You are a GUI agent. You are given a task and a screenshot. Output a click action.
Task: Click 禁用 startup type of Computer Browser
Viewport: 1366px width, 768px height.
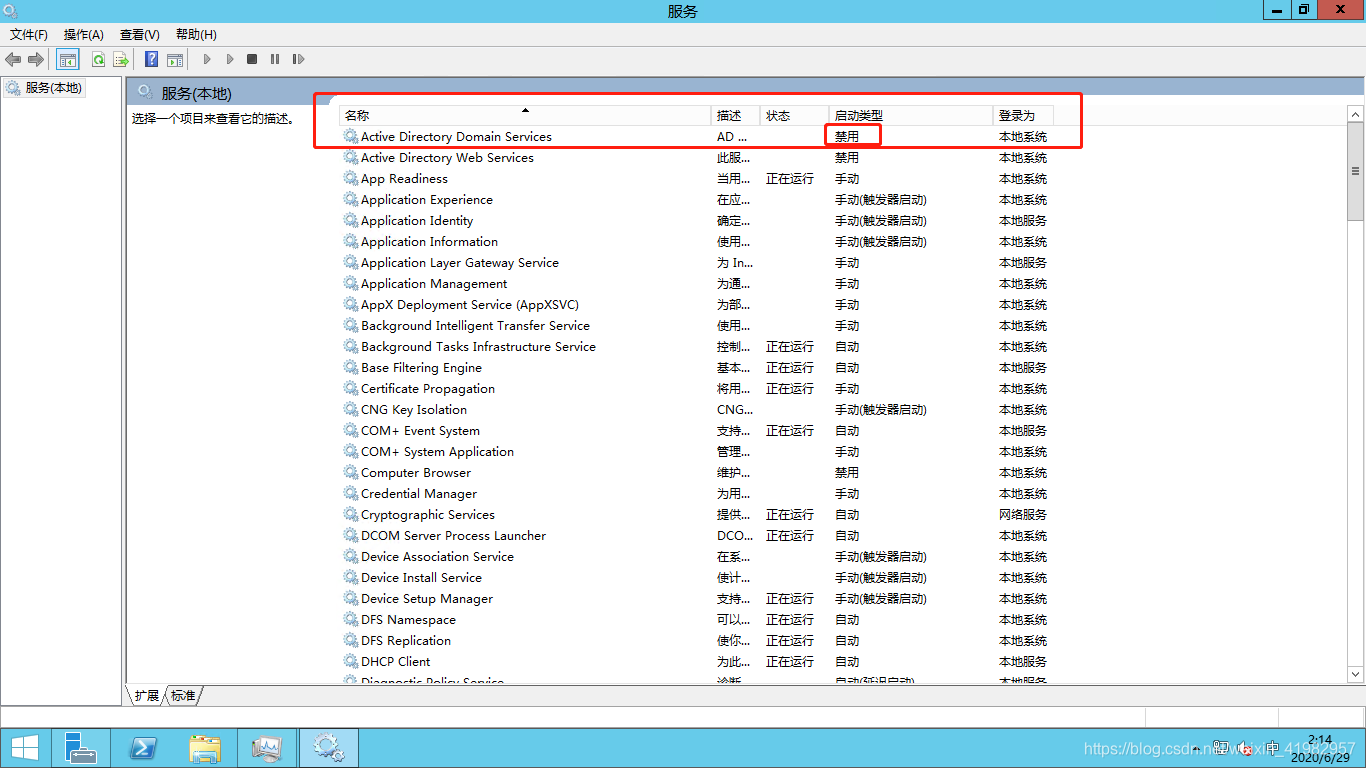pos(847,473)
